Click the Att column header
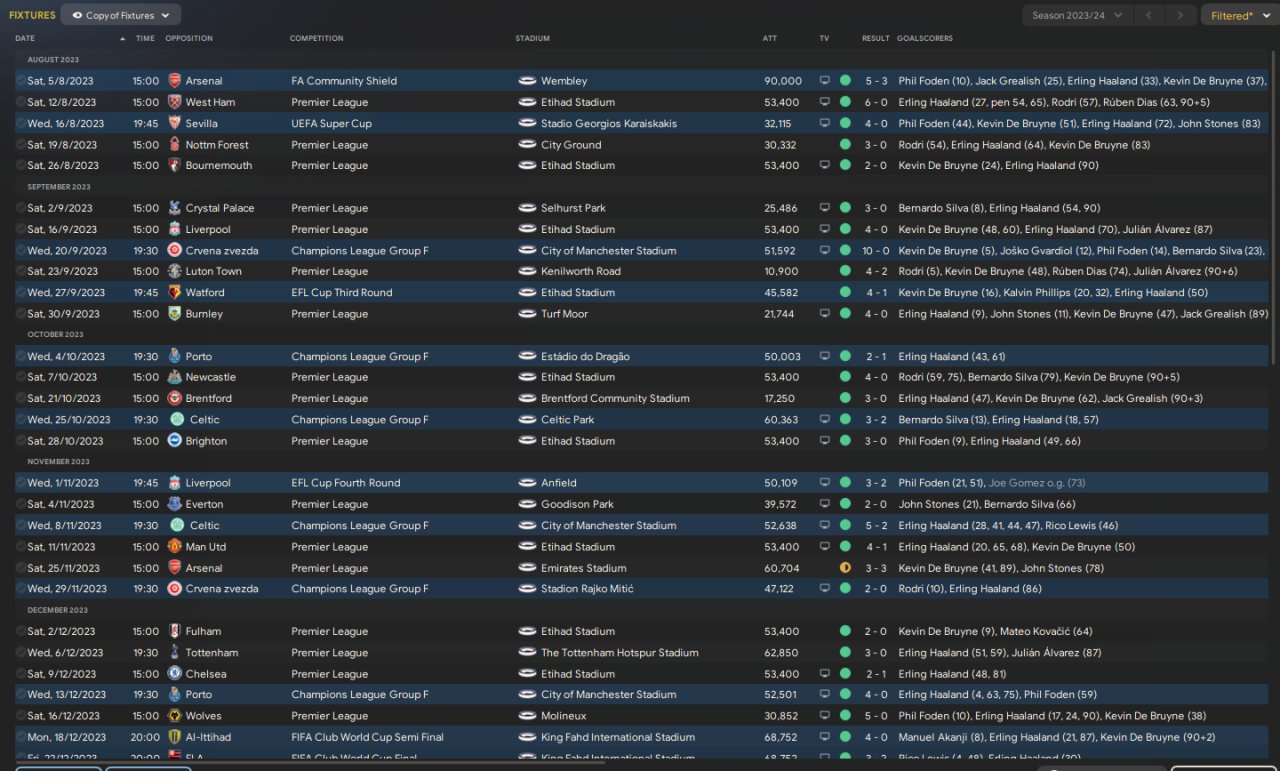The height and width of the screenshot is (771, 1280). click(x=770, y=38)
